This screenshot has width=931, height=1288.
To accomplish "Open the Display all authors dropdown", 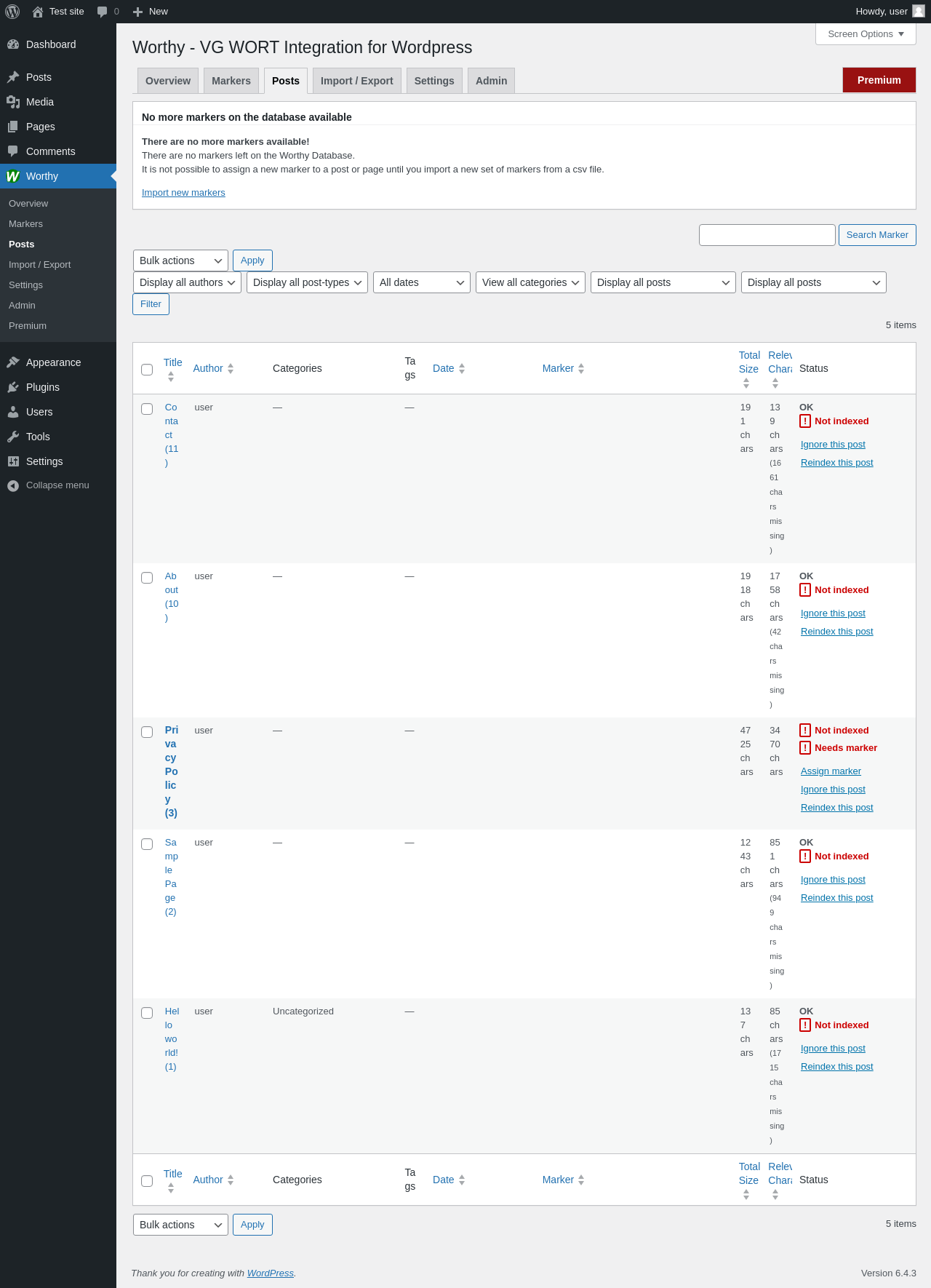I will point(187,282).
